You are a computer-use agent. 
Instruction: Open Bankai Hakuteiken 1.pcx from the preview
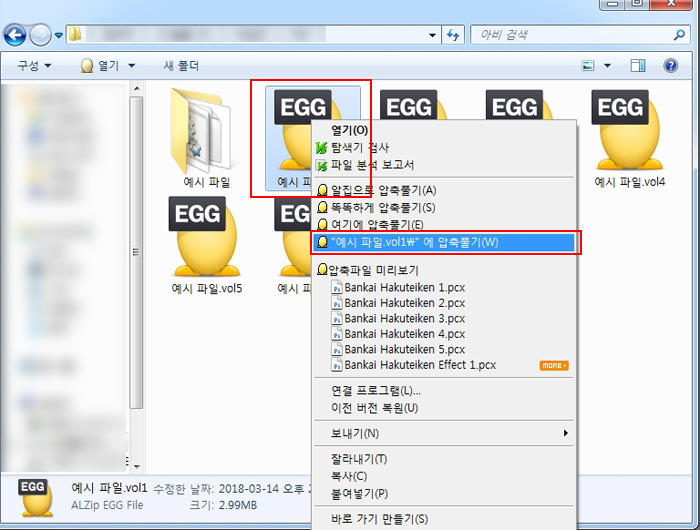398,288
